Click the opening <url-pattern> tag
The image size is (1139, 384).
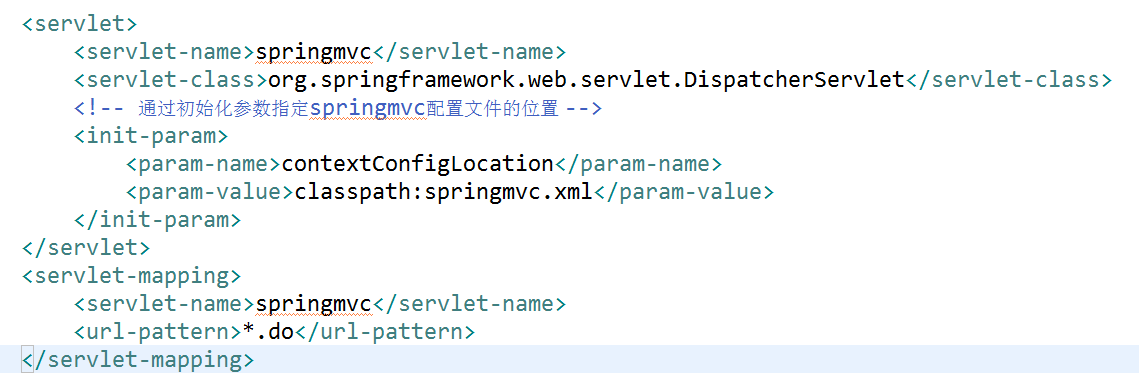click(157, 332)
